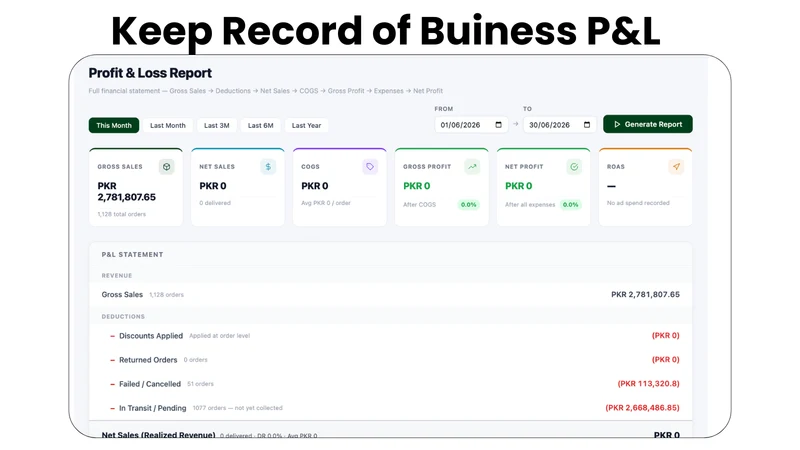Click the Net Sales PKR 0 card value

pos(213,186)
